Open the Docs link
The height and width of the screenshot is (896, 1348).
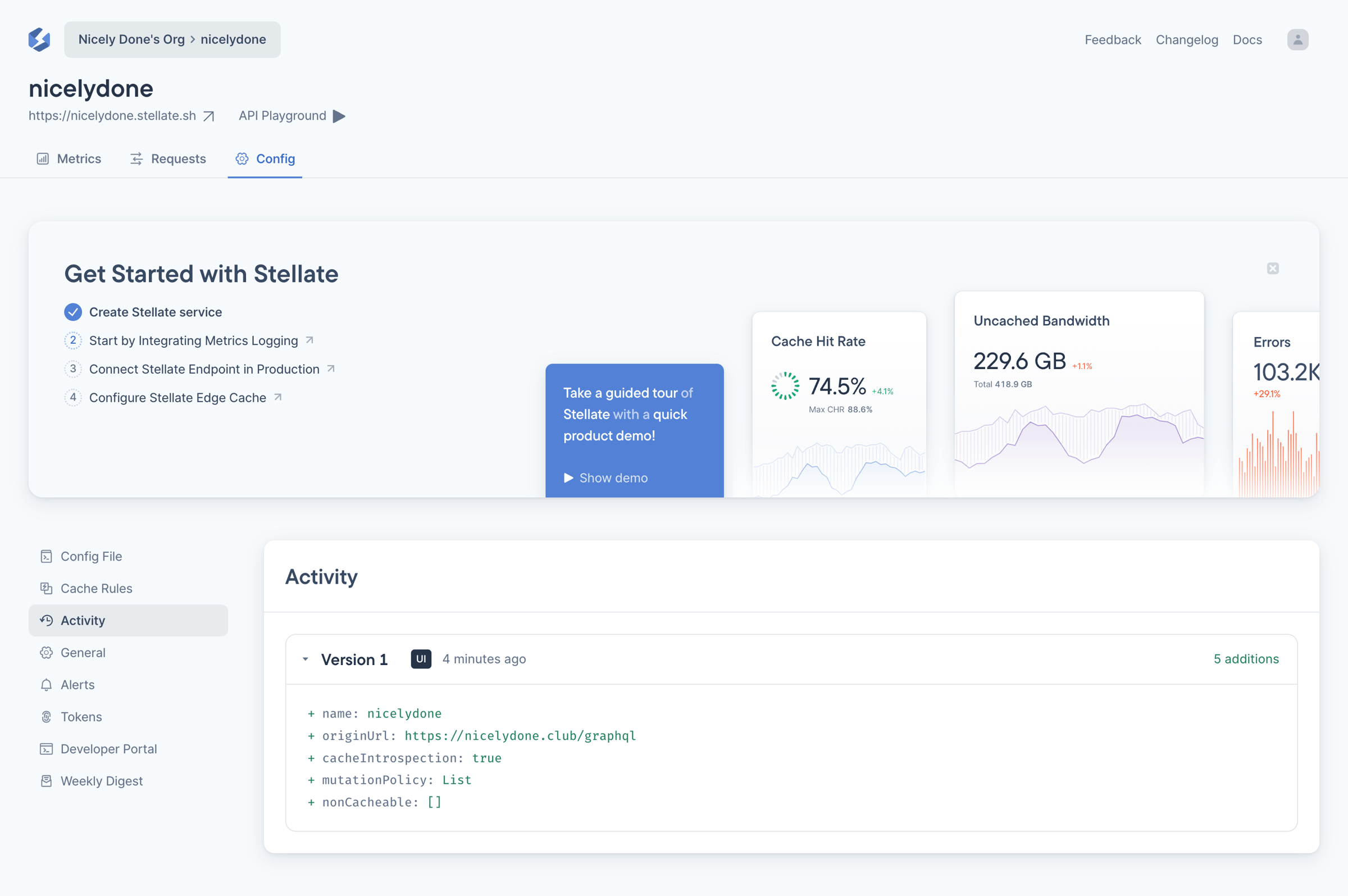[1247, 39]
